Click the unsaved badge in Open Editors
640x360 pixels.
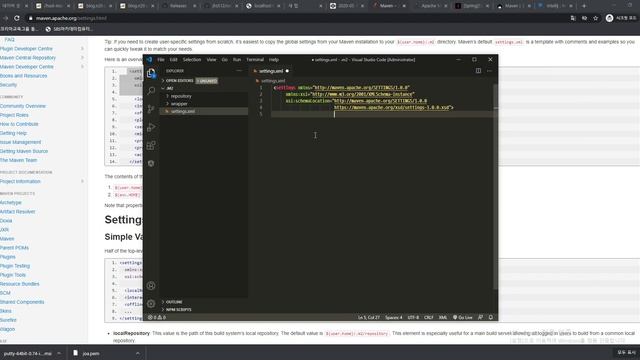pyautogui.click(x=207, y=81)
